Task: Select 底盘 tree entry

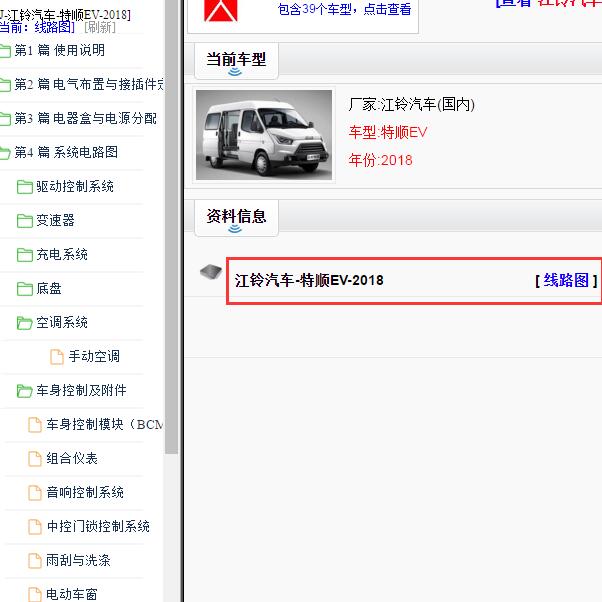Action: pos(49,288)
